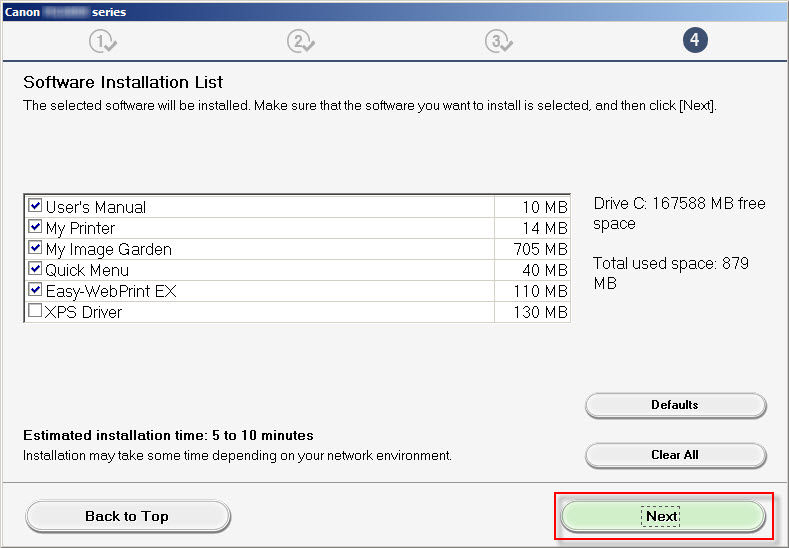Click the 110 MB size cell

click(532, 291)
